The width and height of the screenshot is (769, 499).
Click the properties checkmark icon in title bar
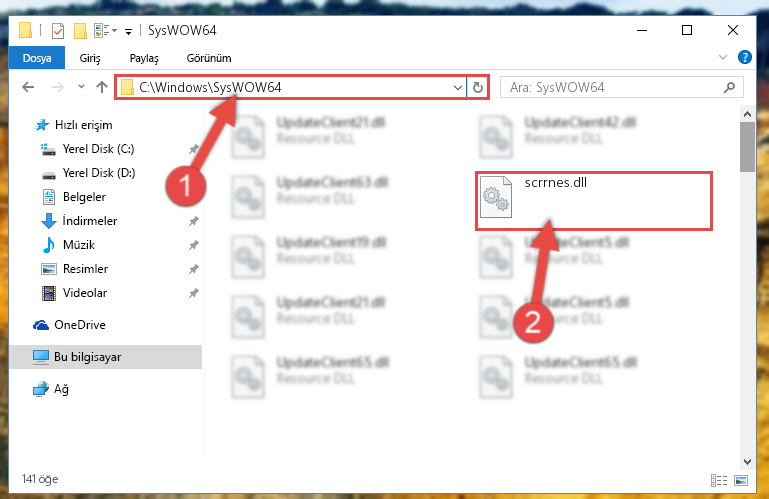58,31
